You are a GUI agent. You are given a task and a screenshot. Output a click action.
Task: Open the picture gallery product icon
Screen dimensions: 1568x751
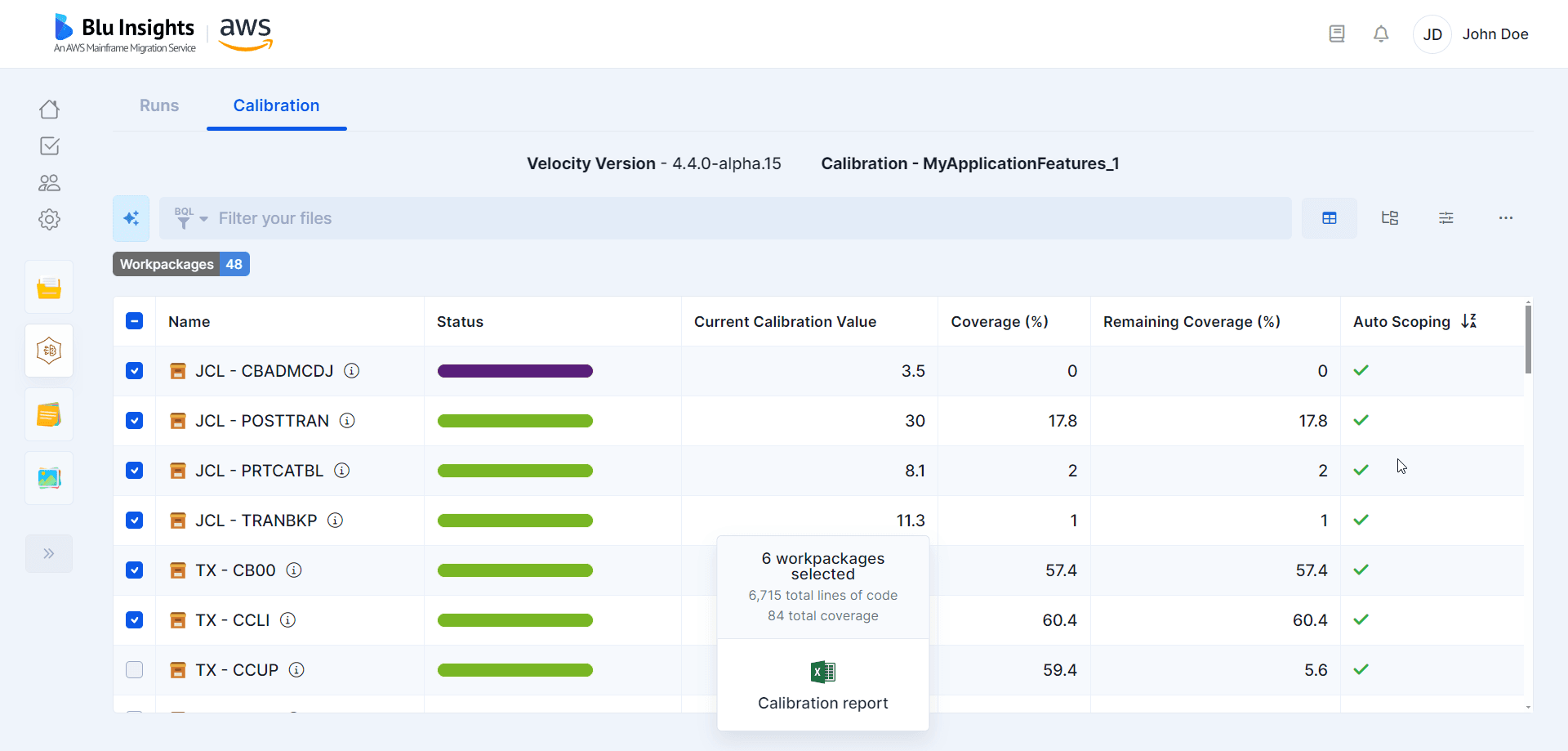click(49, 478)
